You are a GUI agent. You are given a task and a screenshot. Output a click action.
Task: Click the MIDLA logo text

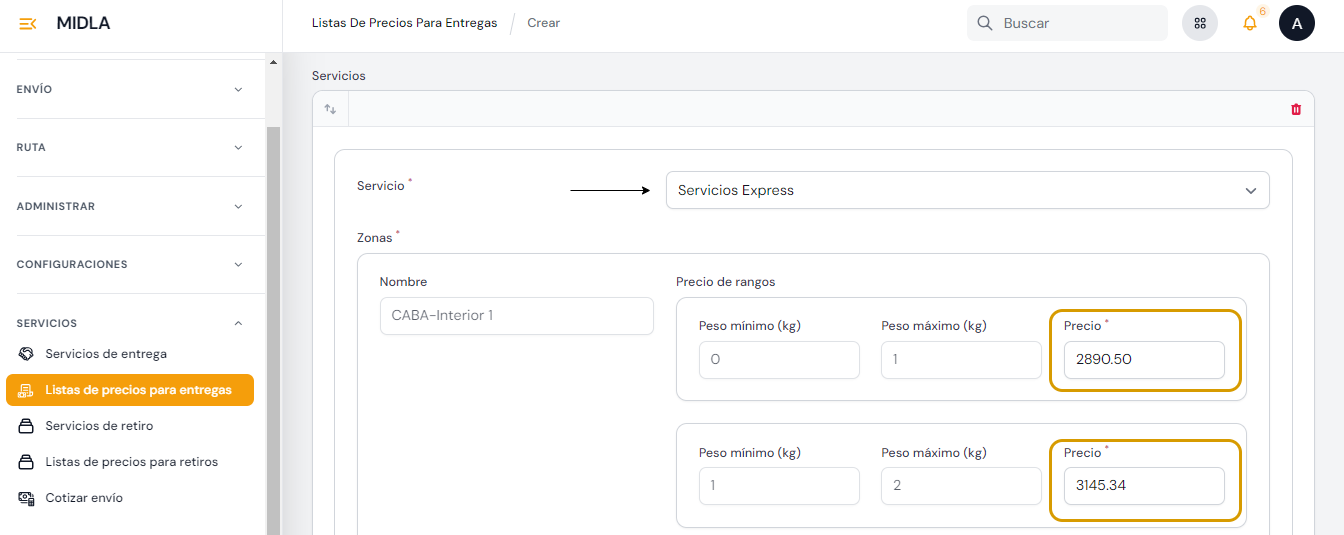[84, 23]
